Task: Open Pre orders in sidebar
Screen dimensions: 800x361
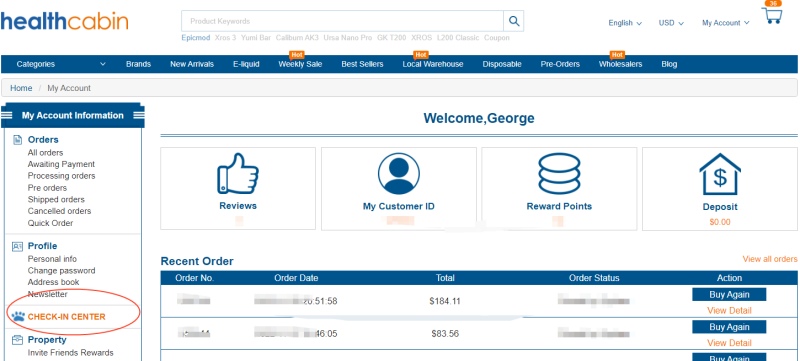Action: tap(47, 188)
